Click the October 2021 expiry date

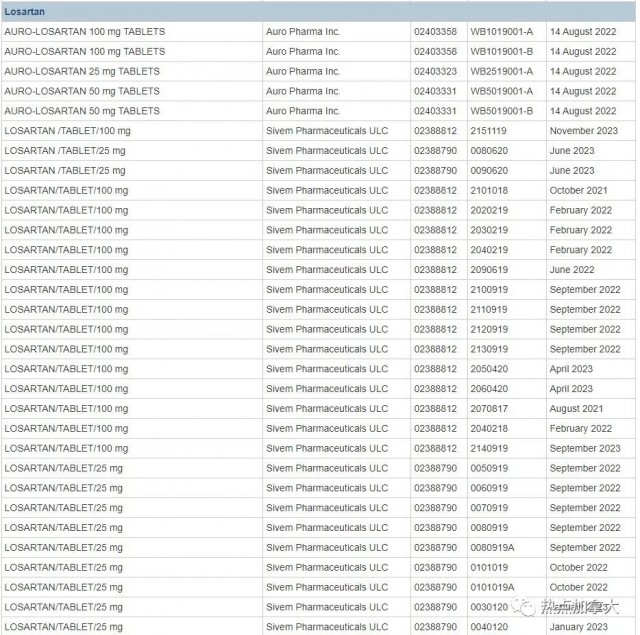pyautogui.click(x=578, y=191)
